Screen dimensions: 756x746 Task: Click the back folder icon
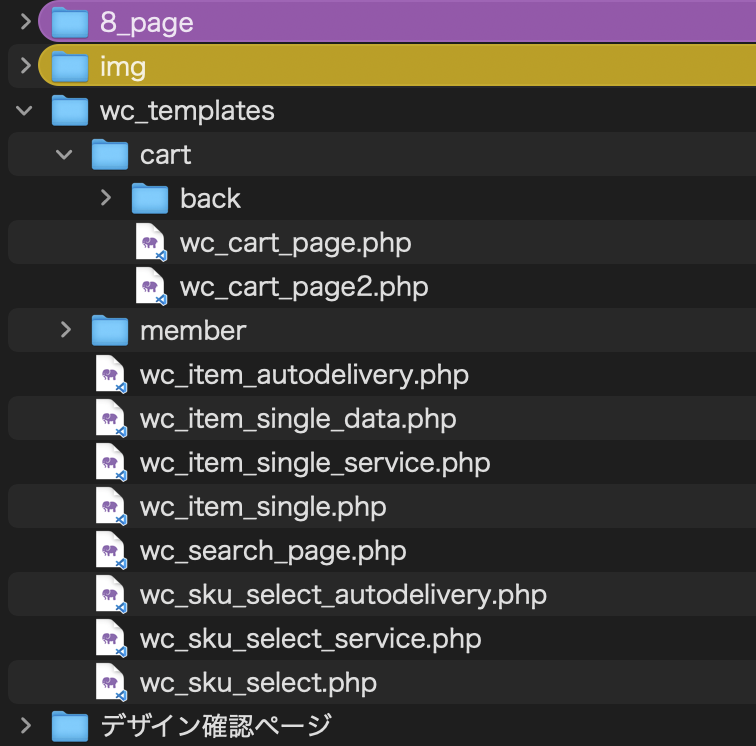tap(150, 198)
